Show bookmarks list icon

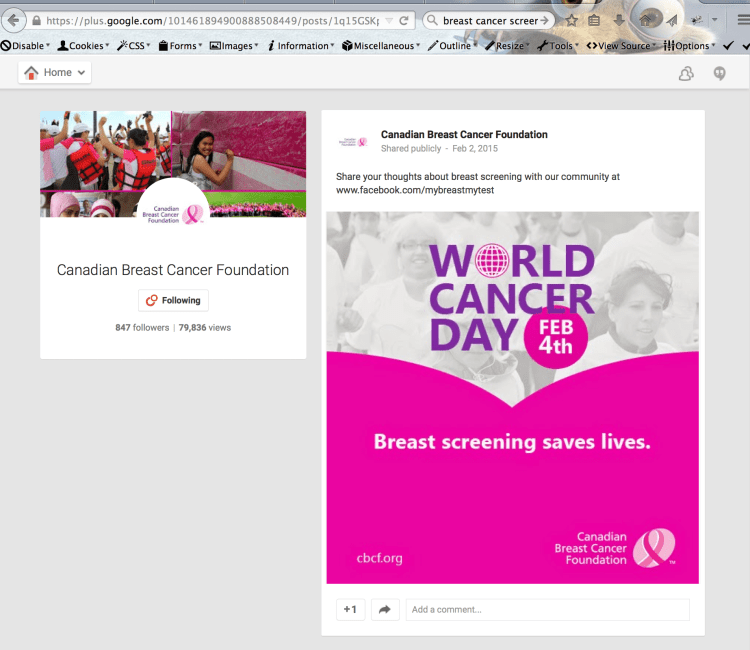point(594,21)
